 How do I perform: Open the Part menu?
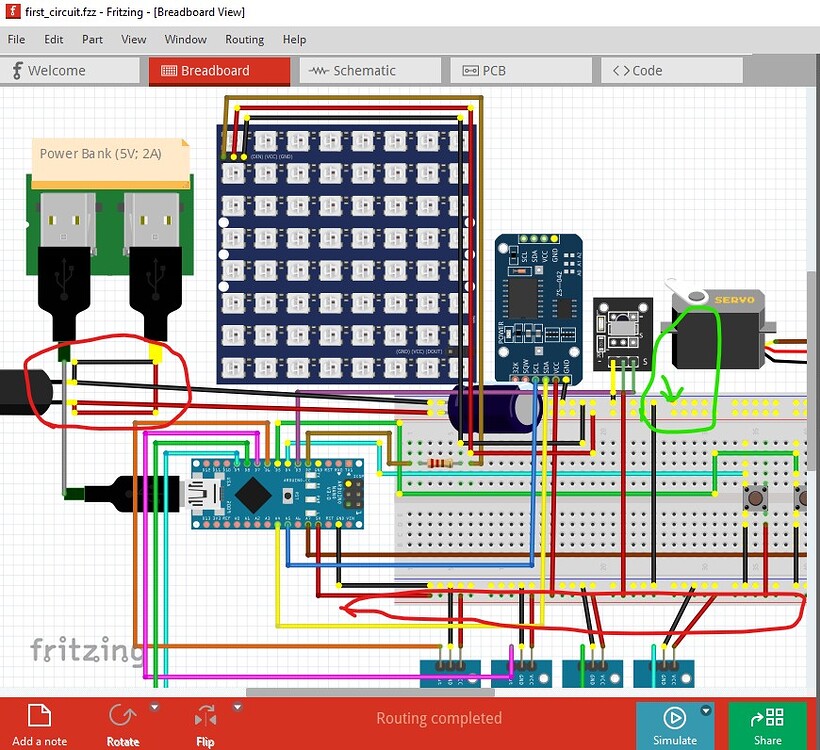92,40
